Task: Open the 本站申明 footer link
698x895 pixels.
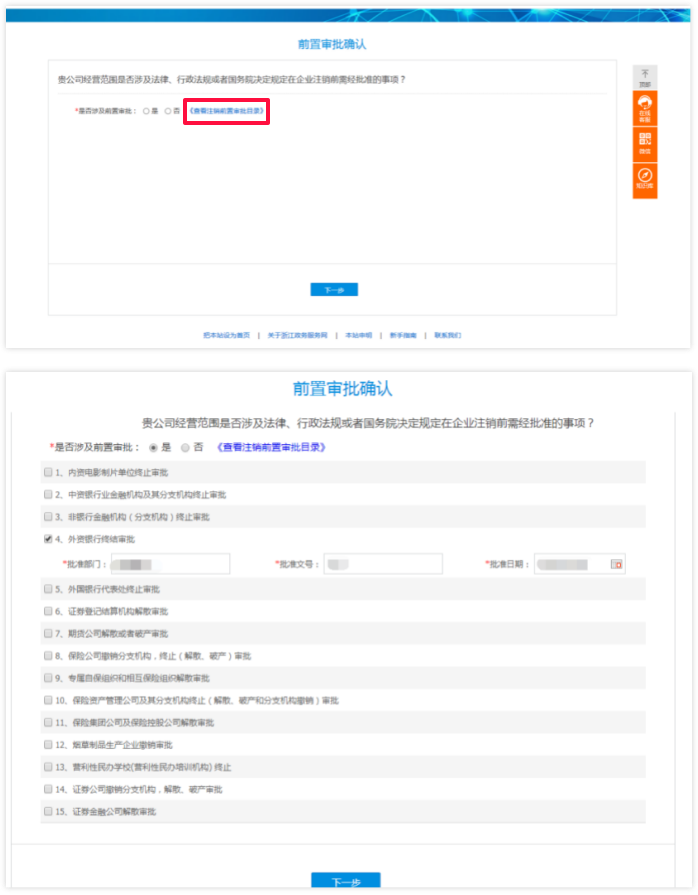Action: point(358,335)
